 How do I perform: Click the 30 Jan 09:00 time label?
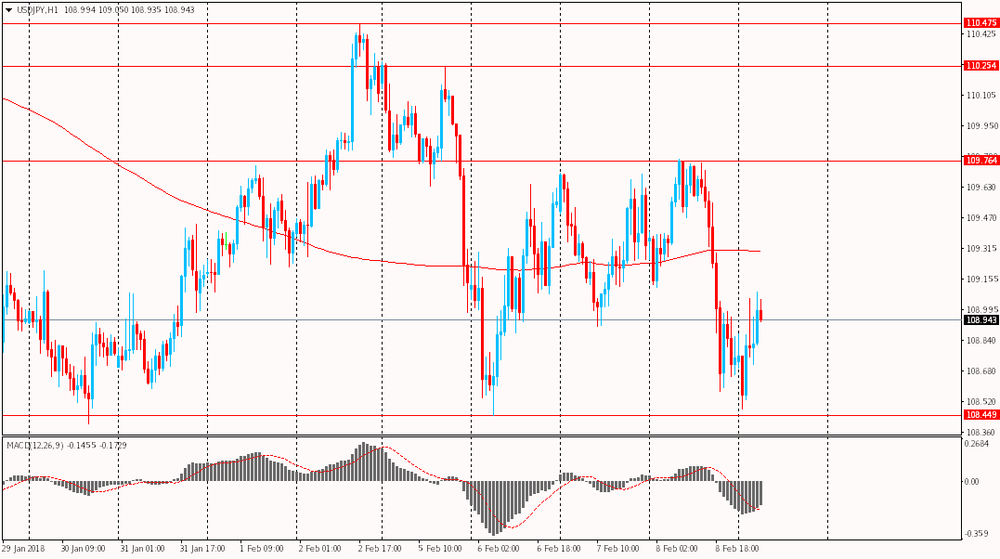click(83, 549)
